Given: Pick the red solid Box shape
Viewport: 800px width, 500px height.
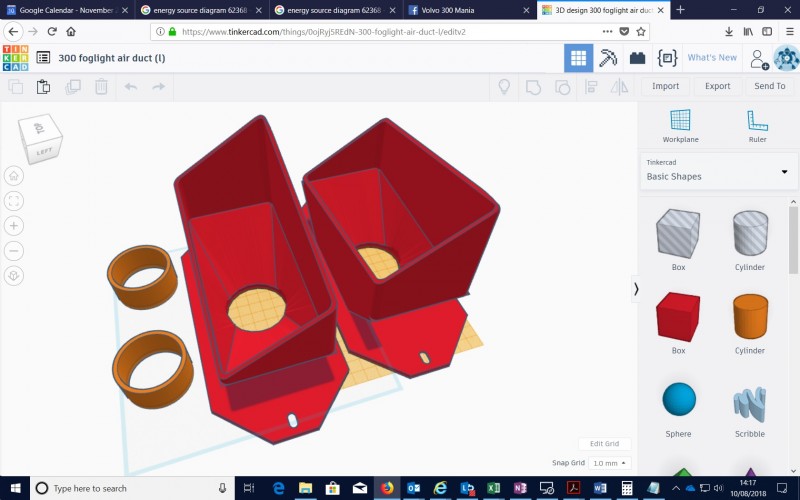Looking at the screenshot, I should [x=678, y=318].
